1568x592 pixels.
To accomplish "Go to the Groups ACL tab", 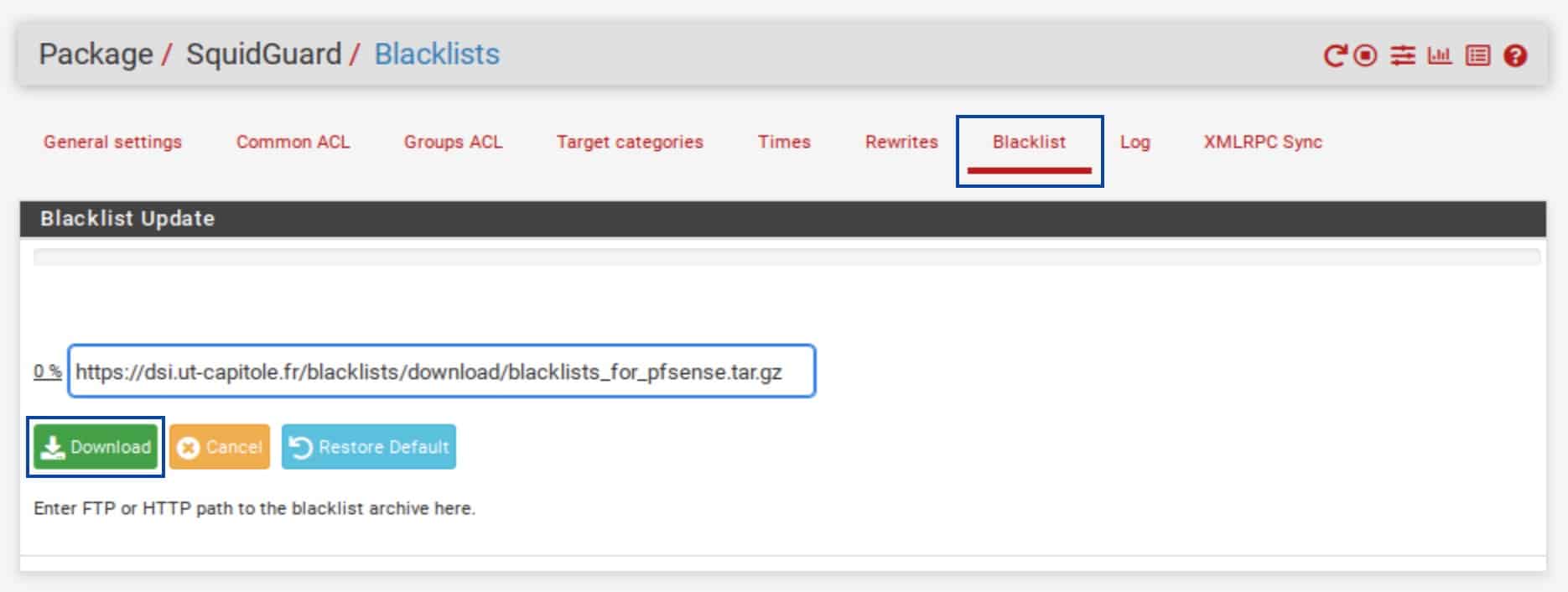I will [x=453, y=142].
